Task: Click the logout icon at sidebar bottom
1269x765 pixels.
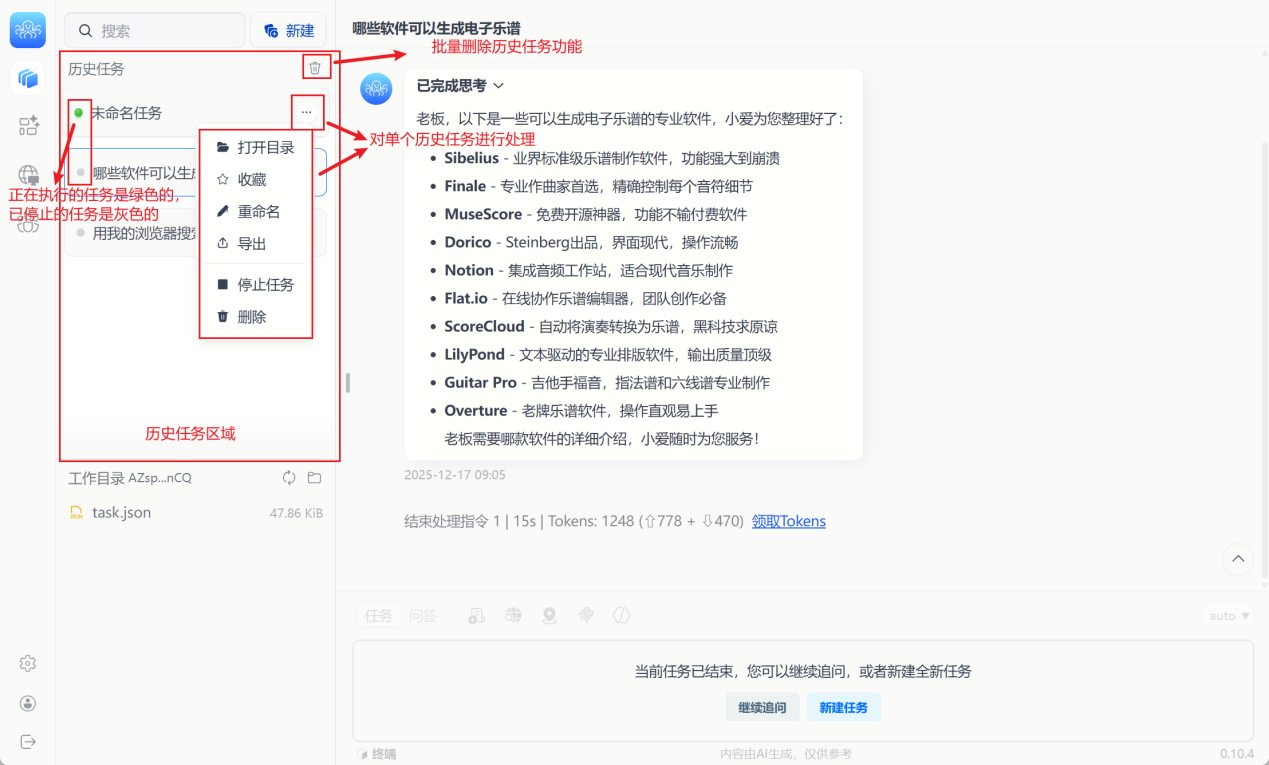Action: (x=28, y=741)
